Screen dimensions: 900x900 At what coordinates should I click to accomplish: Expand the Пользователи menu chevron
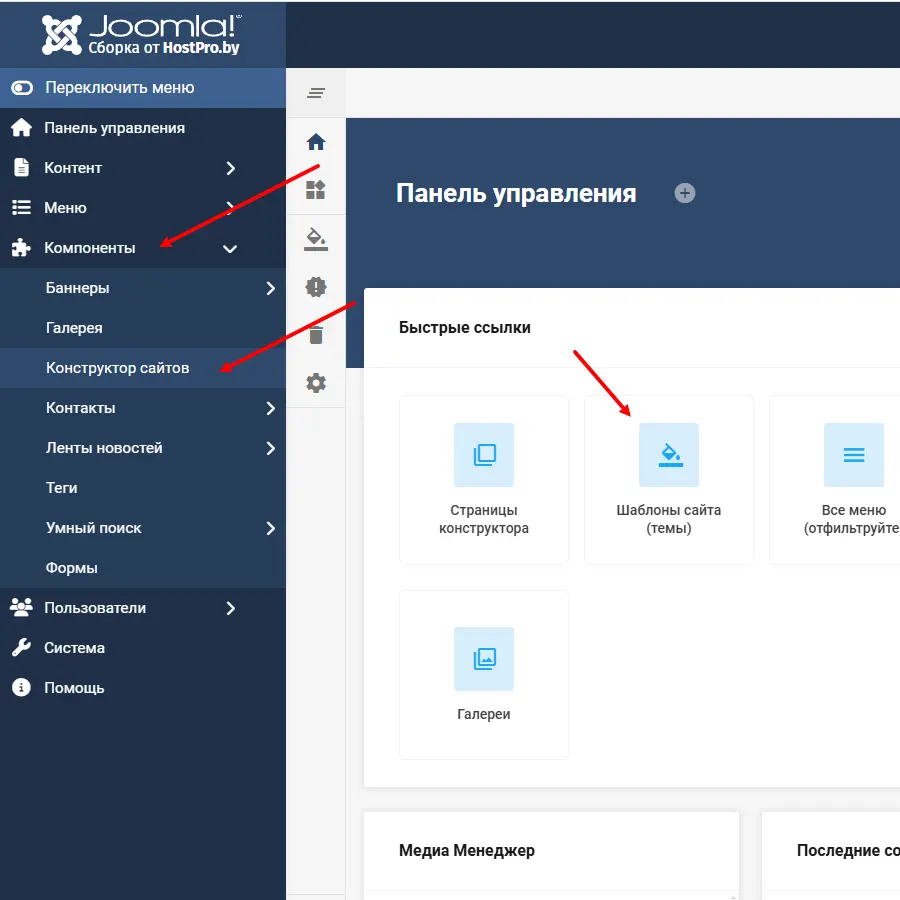(230, 608)
